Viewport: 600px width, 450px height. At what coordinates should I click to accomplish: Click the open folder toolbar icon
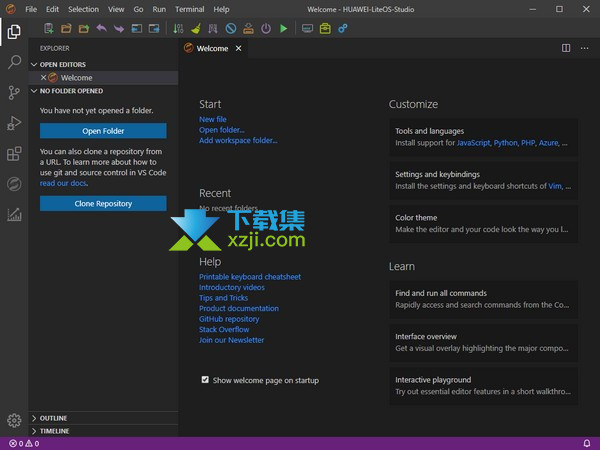66,28
